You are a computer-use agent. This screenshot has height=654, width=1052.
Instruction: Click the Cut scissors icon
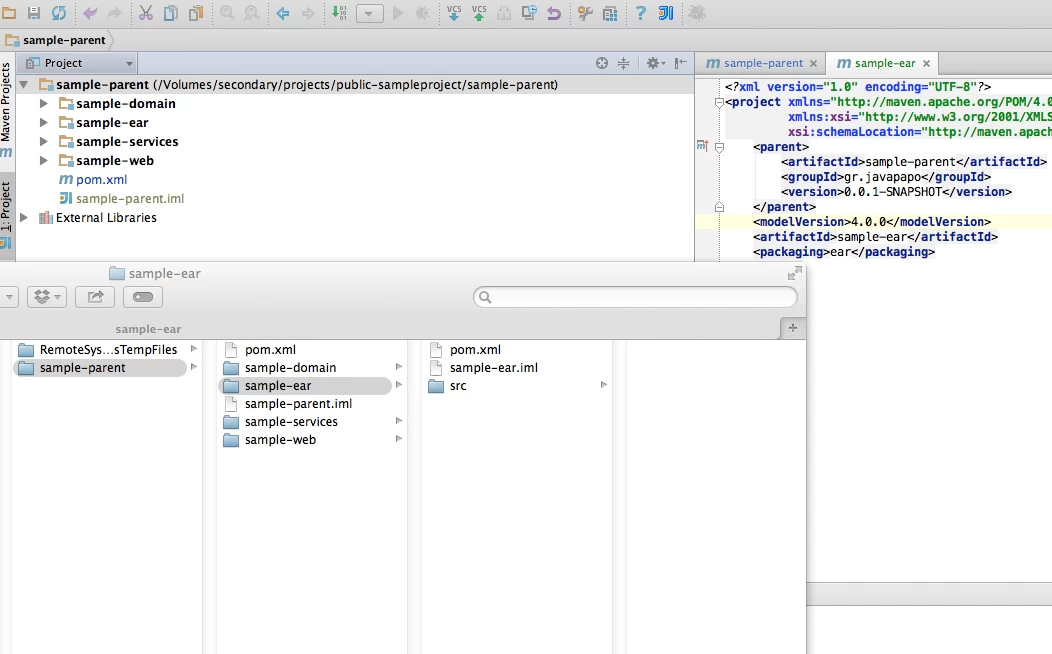click(146, 13)
